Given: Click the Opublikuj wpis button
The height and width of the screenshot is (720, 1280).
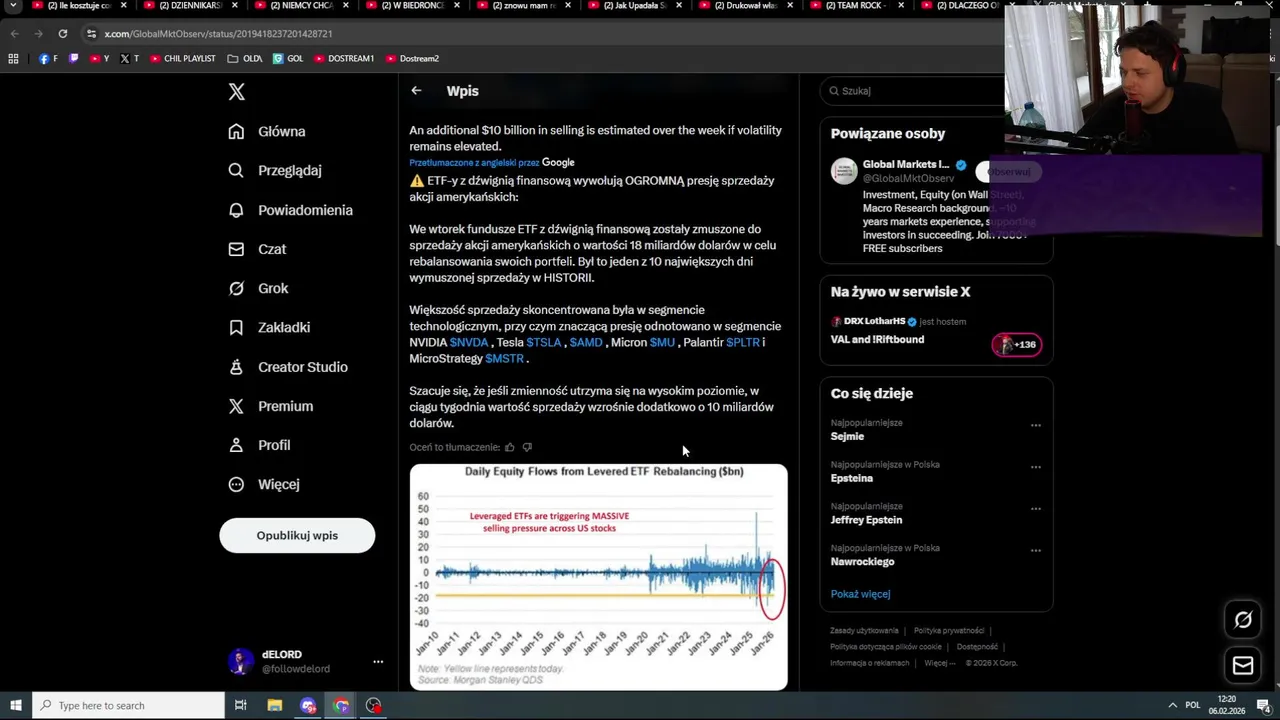Looking at the screenshot, I should (x=297, y=535).
